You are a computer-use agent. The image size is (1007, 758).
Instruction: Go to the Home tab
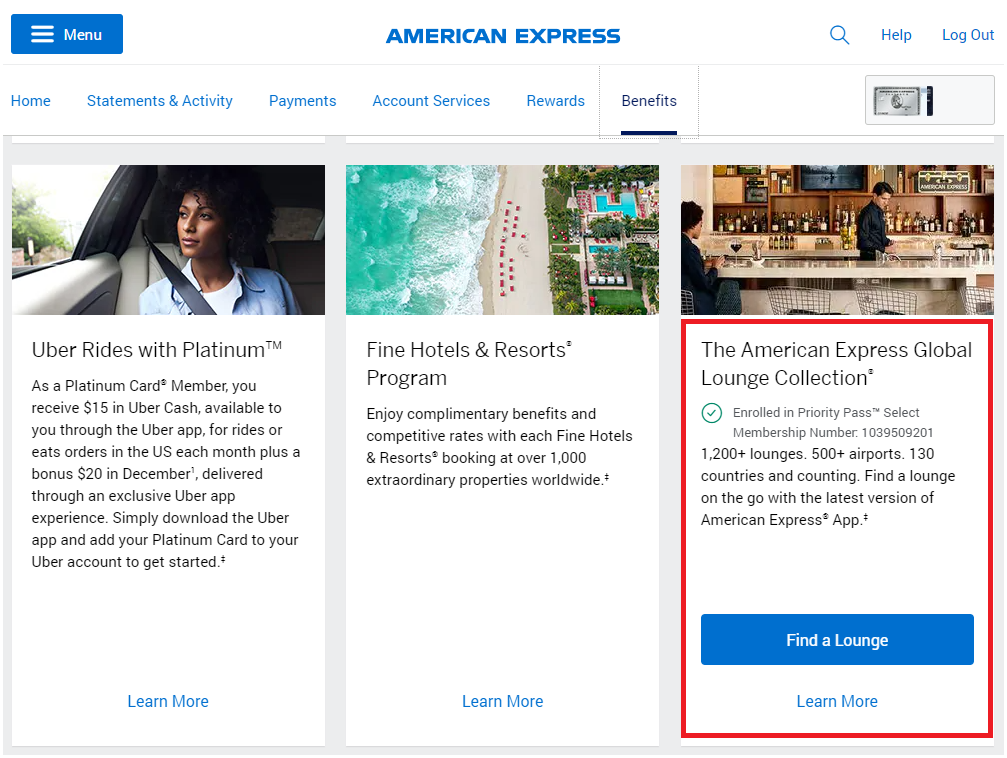point(31,101)
